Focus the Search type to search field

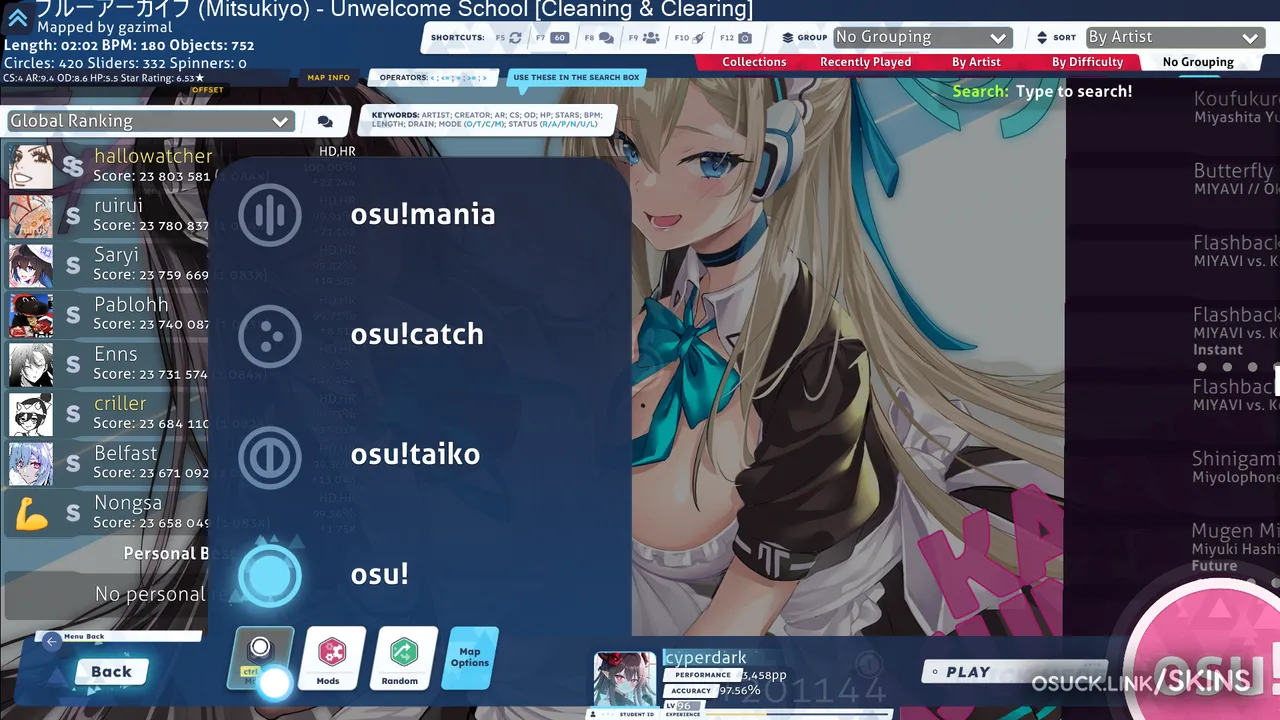[x=1074, y=91]
